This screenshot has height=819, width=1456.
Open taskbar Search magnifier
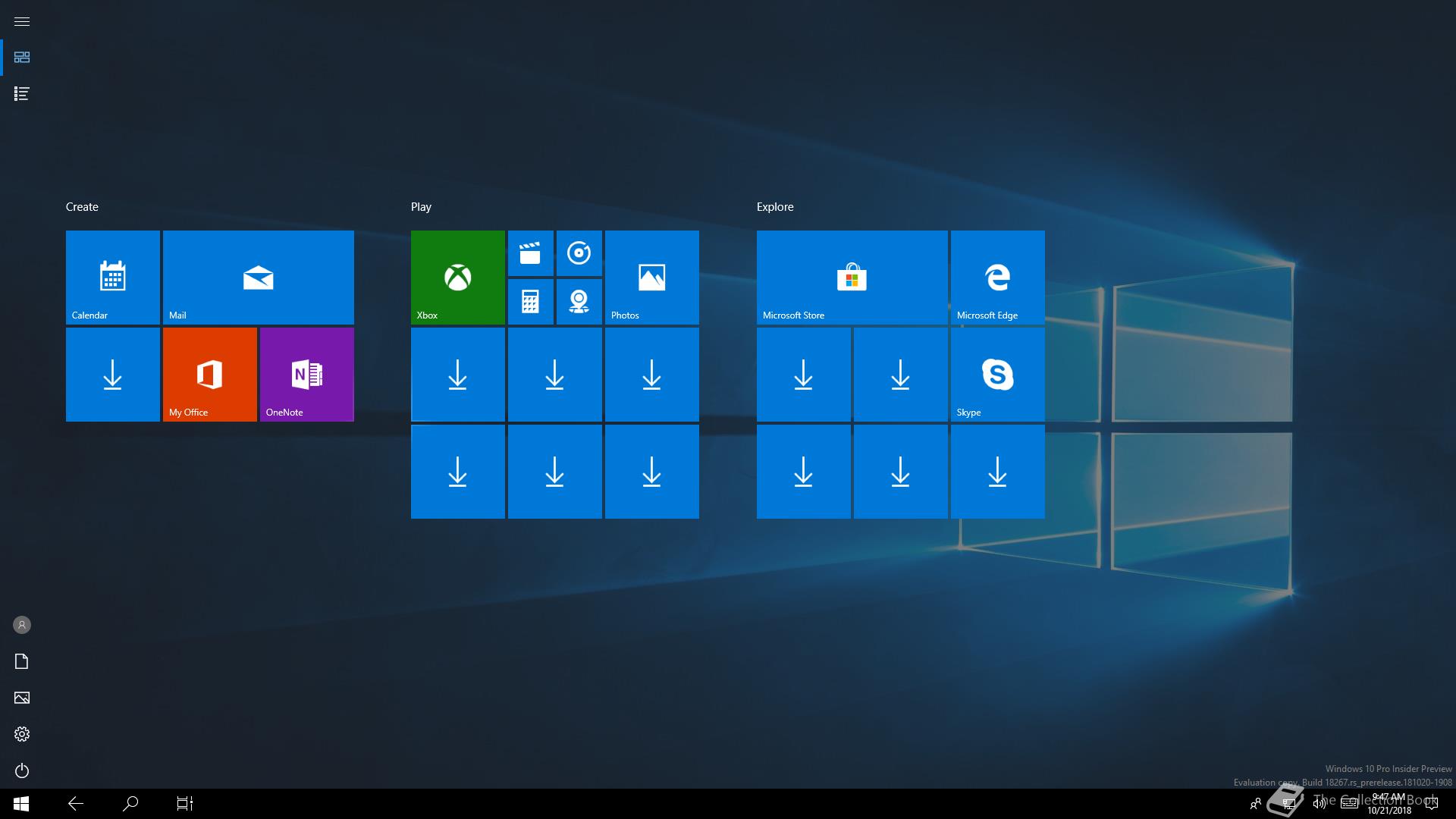point(130,804)
